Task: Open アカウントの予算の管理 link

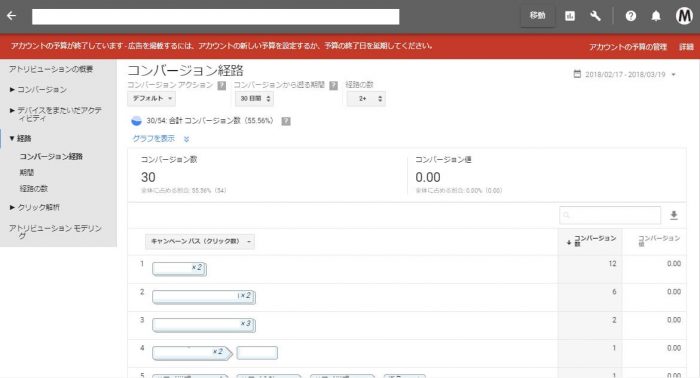Action: (628, 47)
